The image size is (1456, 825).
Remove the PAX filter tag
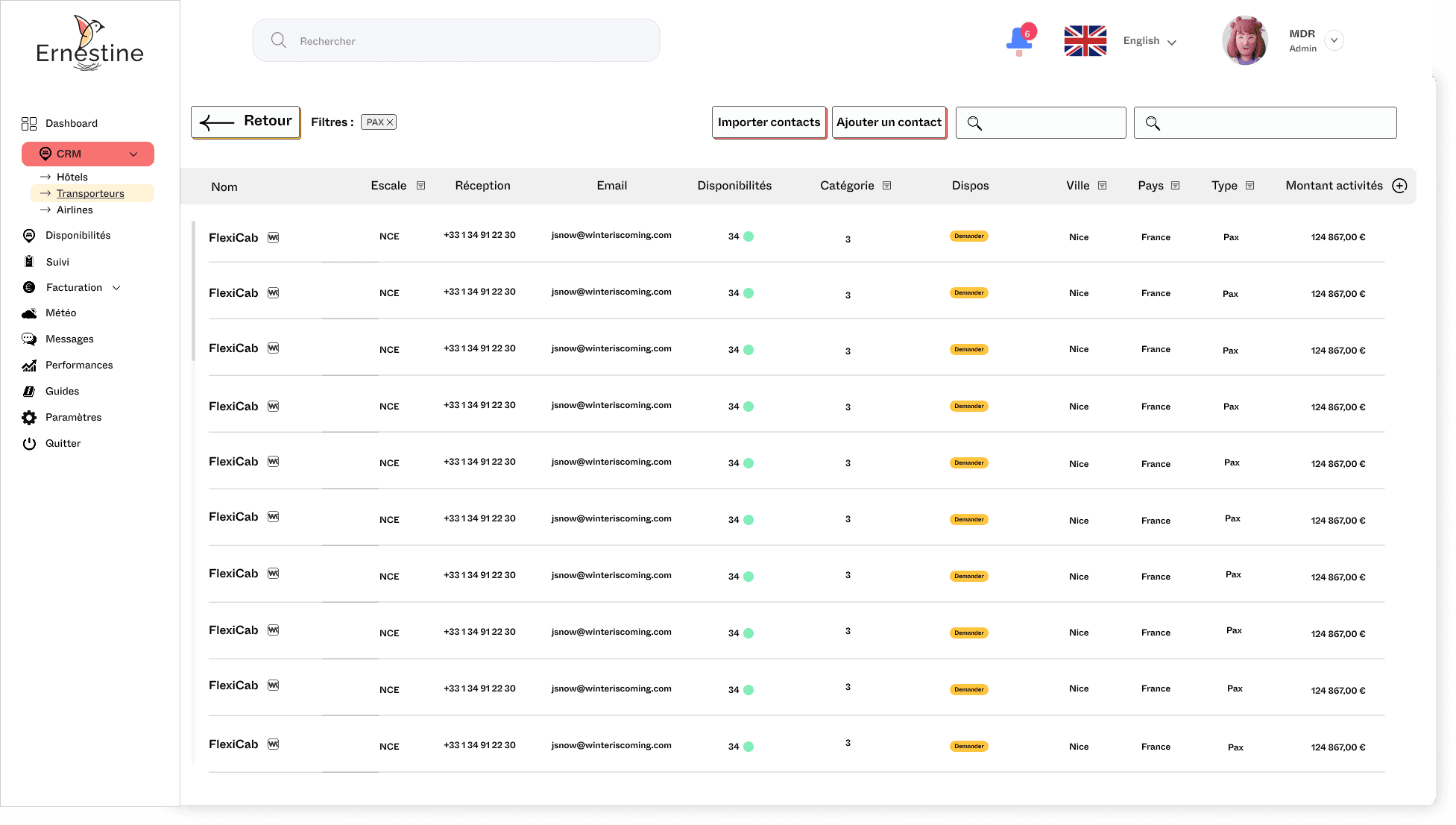click(x=389, y=122)
